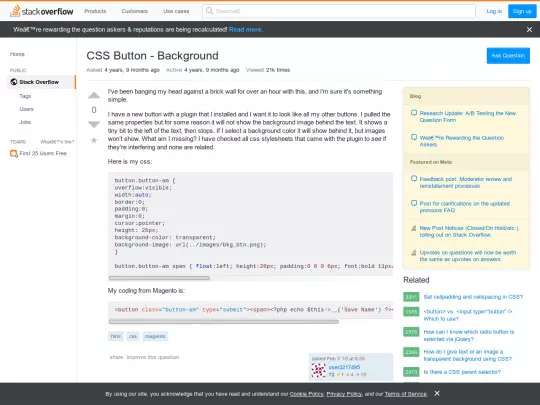The height and width of the screenshot is (405, 540).
Task: Click the search magnifier icon
Action: pyautogui.click(x=209, y=11)
